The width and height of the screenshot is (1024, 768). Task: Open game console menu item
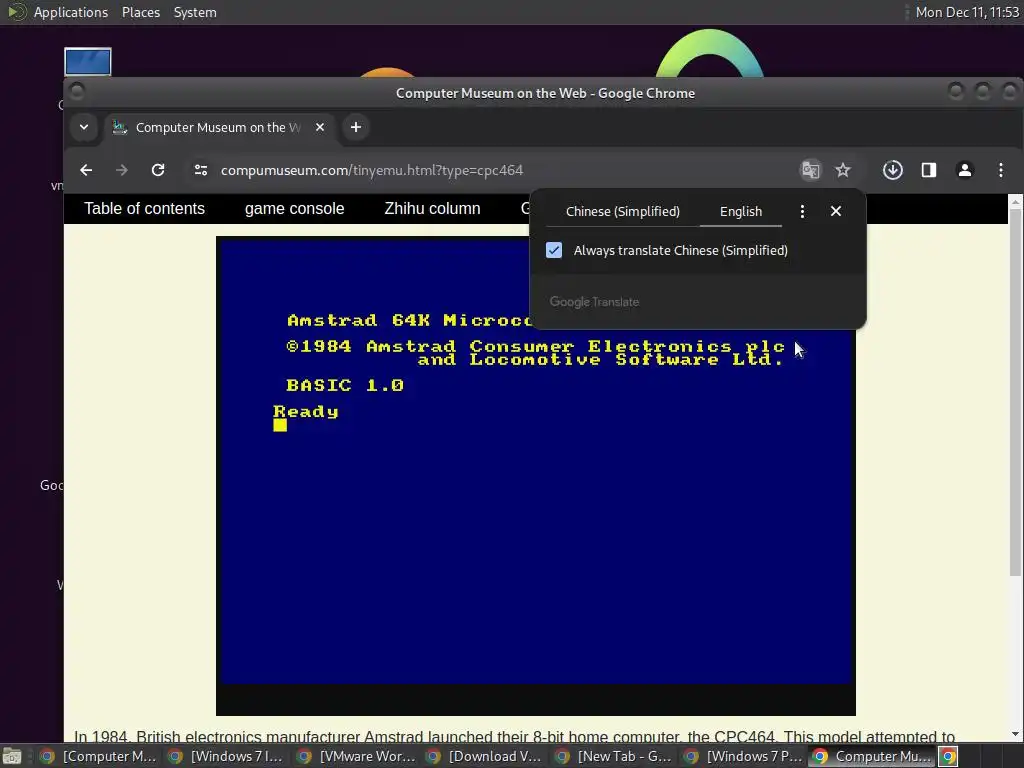tap(295, 208)
